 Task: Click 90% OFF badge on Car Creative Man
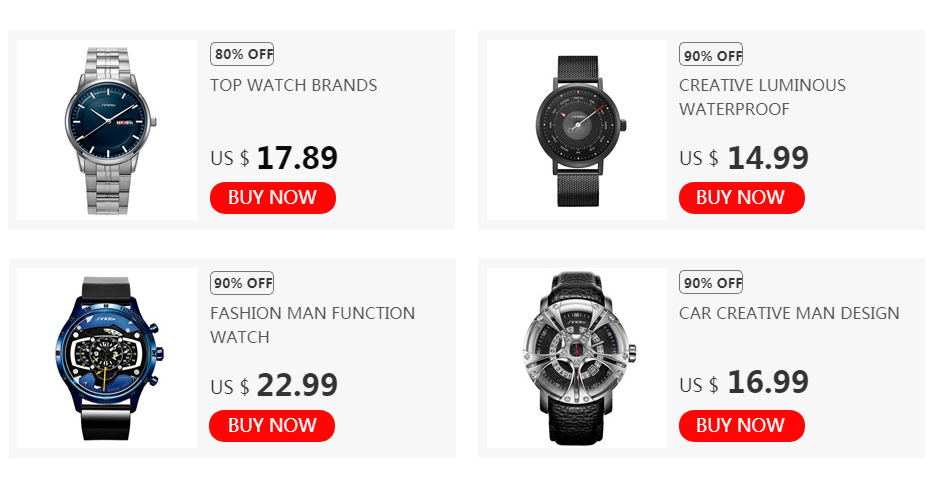(711, 282)
